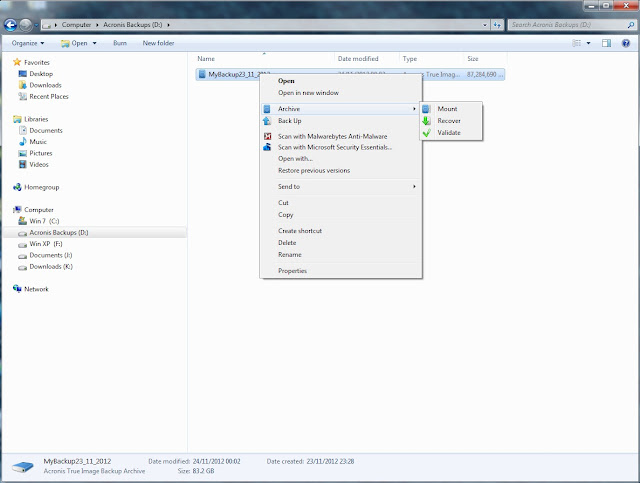Image resolution: width=640 pixels, height=483 pixels.
Task: Click the Archive icon in context menu
Action: click(x=267, y=109)
